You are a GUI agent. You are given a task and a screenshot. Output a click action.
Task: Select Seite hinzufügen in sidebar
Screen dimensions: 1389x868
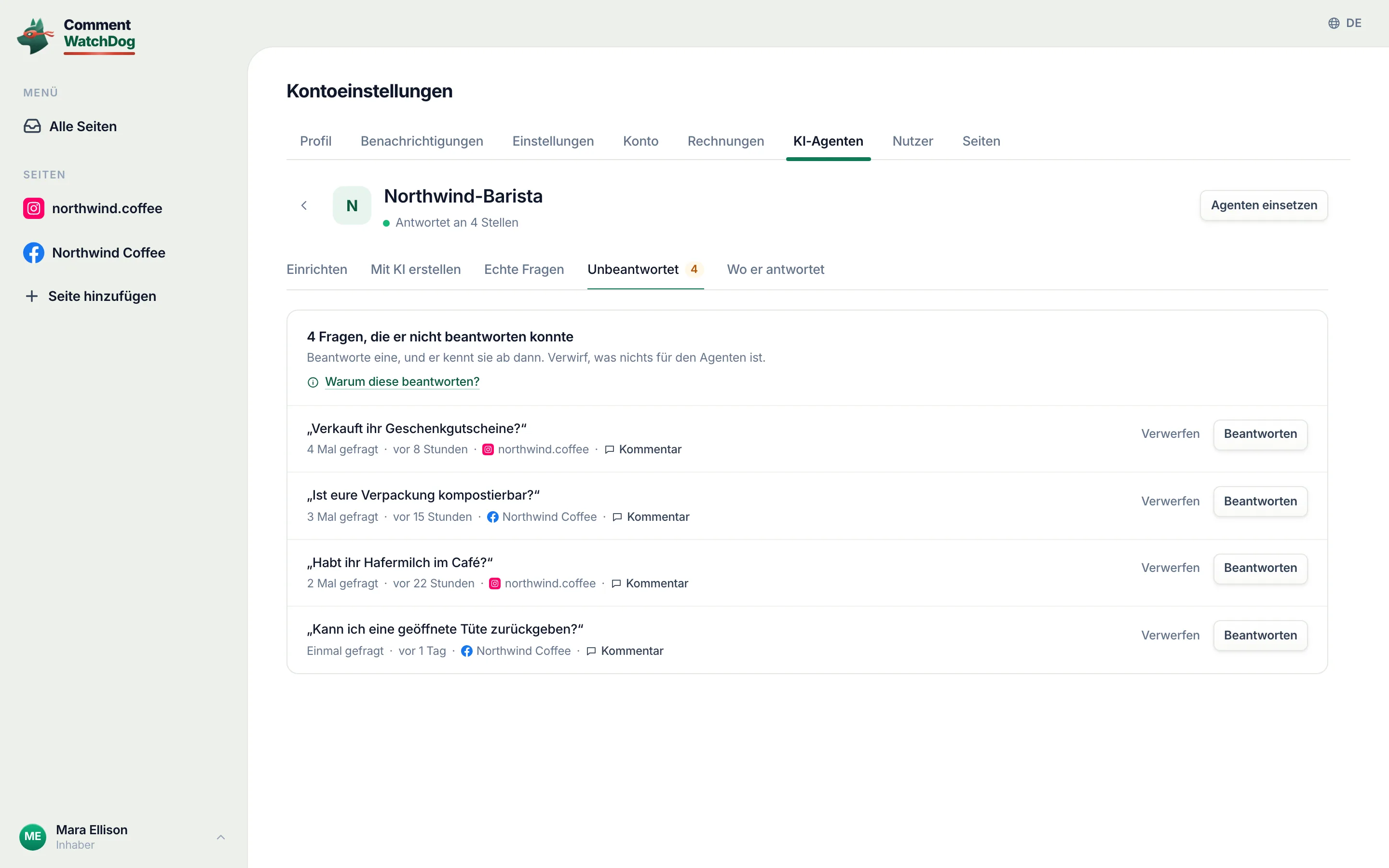(x=90, y=296)
